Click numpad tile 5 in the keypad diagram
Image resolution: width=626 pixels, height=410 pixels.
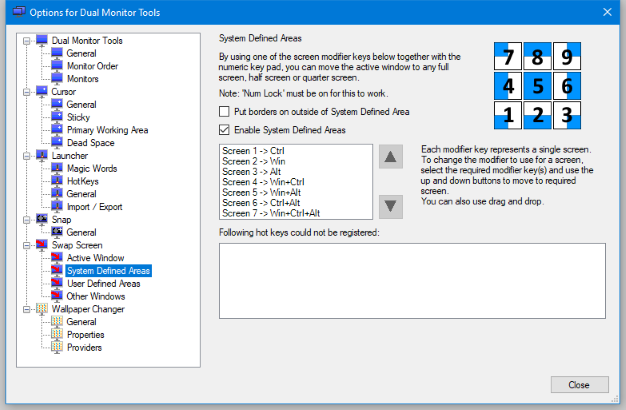click(537, 86)
